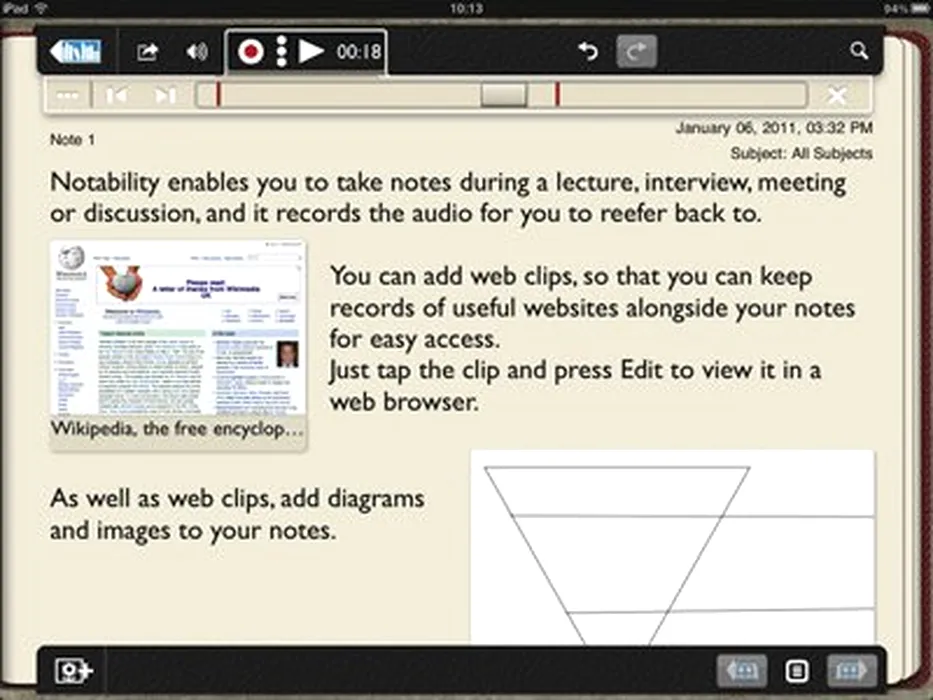Open search with the magnifier icon
This screenshot has width=933, height=700.
coord(858,51)
